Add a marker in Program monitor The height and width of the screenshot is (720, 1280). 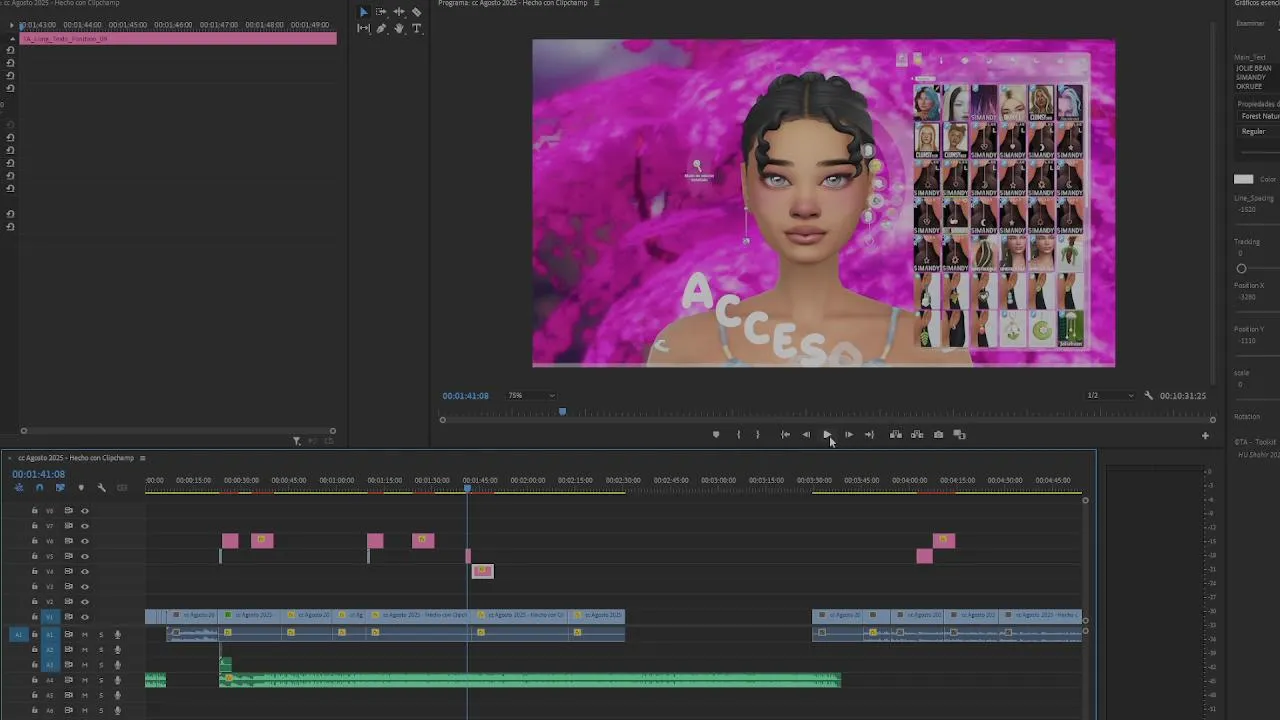pos(716,435)
